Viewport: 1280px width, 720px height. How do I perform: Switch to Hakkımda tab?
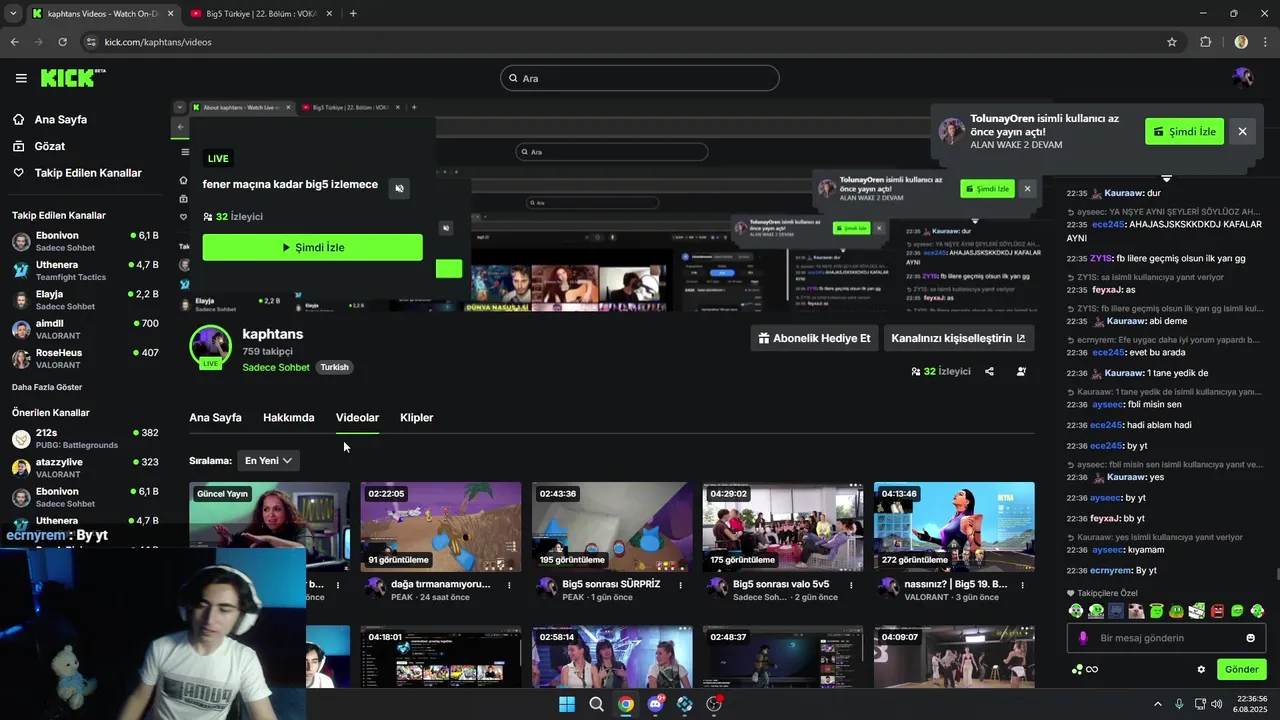[x=288, y=418]
